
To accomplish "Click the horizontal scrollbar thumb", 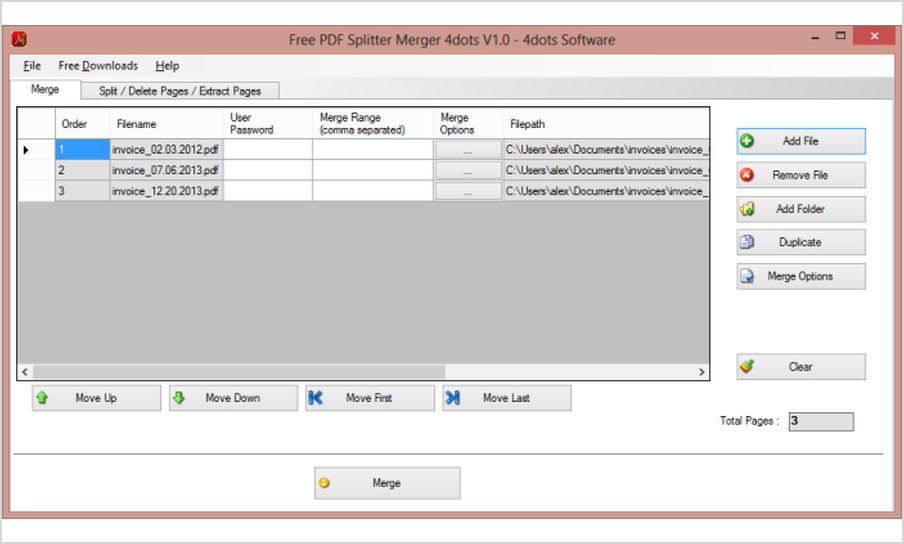I will [239, 372].
